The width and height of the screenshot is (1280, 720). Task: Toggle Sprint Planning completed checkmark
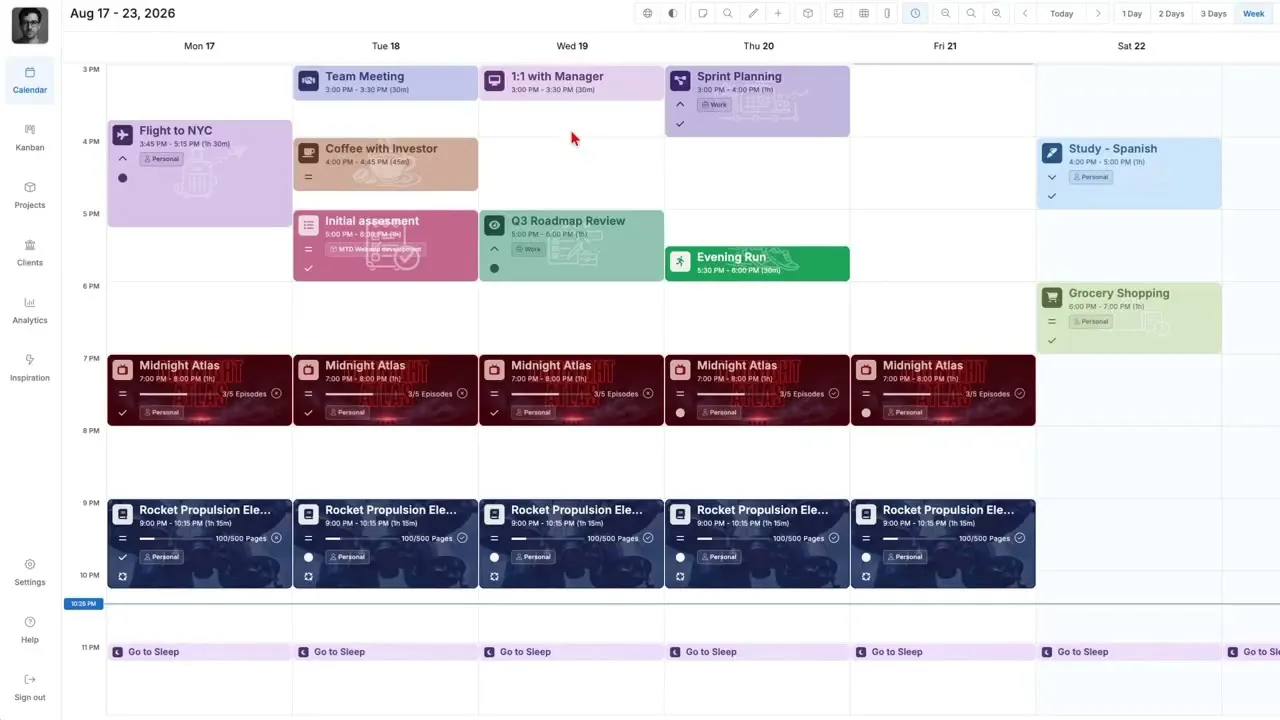[x=680, y=124]
